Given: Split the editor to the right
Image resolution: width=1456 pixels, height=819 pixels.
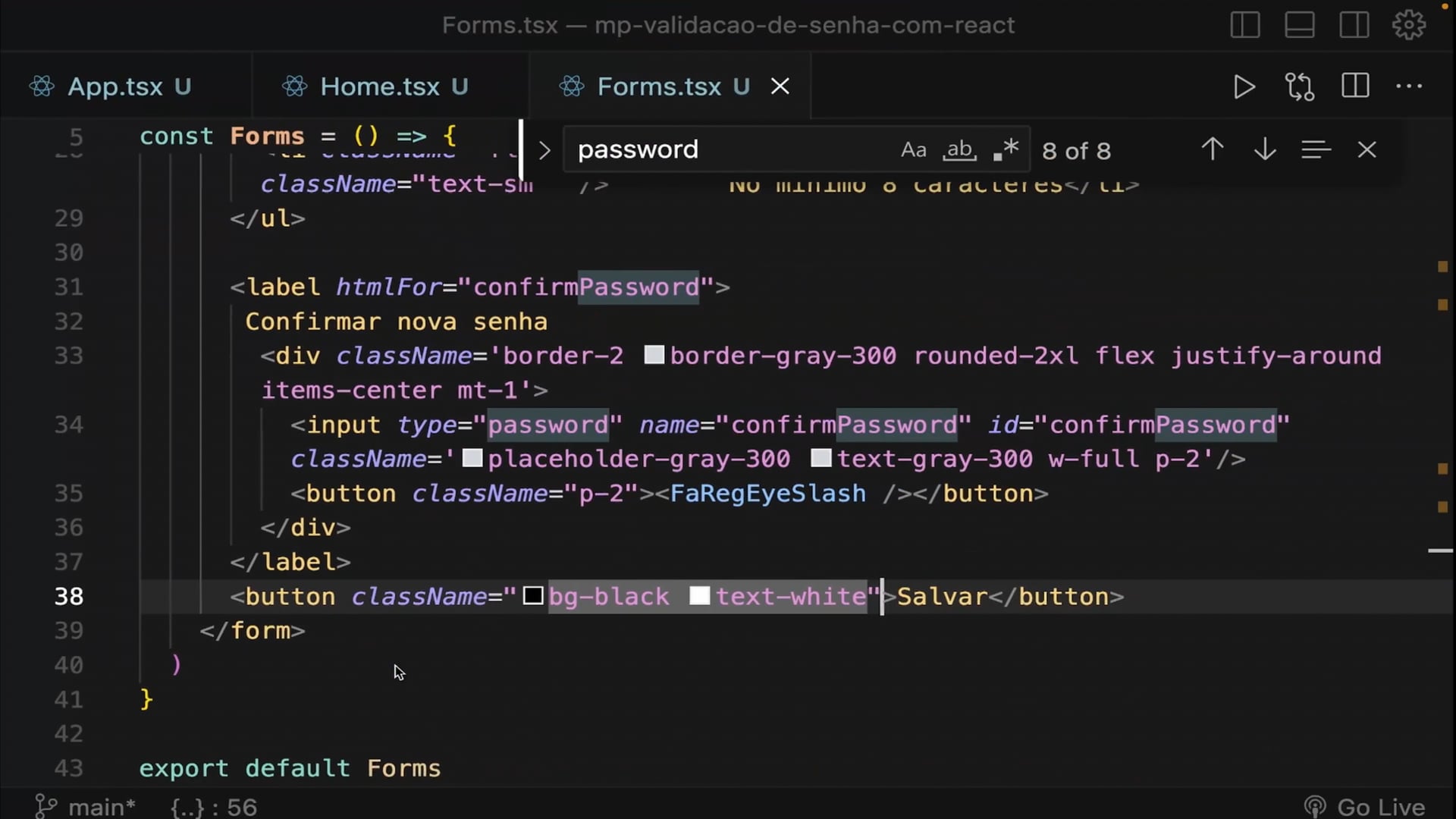Looking at the screenshot, I should (1355, 86).
